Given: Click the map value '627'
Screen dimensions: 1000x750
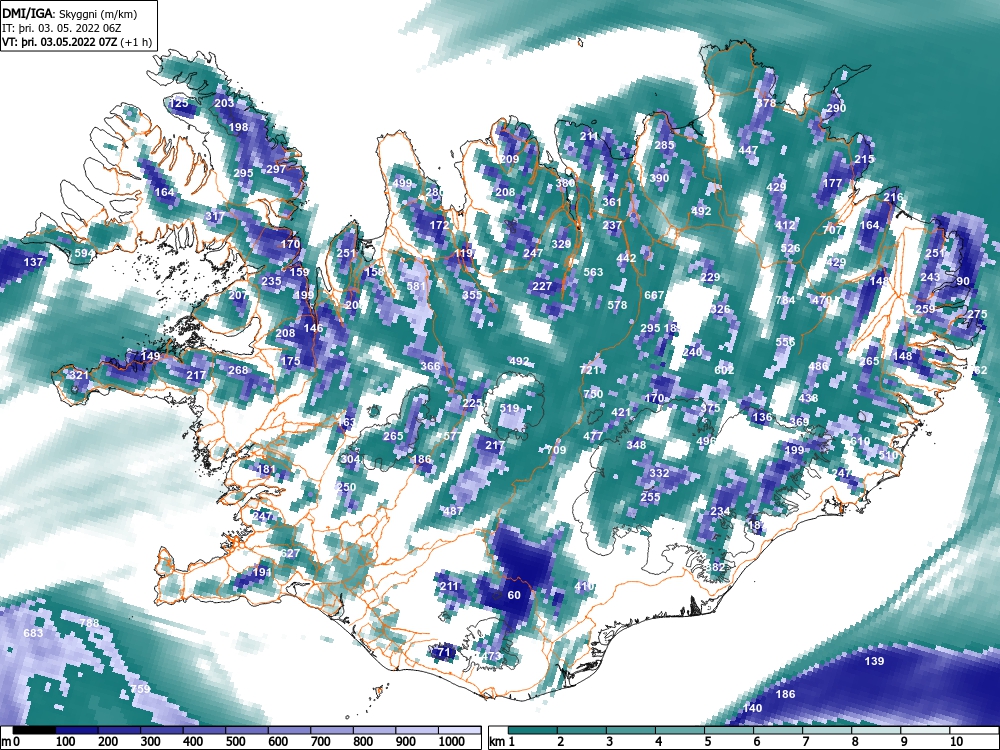Looking at the screenshot, I should (x=290, y=553).
